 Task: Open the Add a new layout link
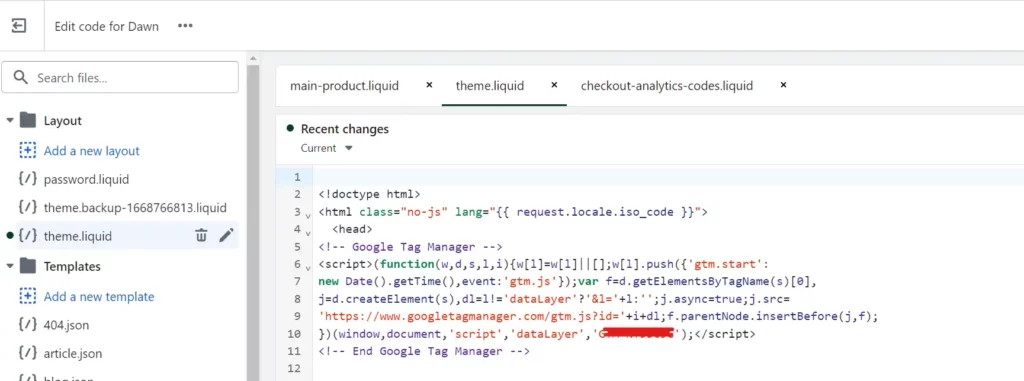click(91, 151)
